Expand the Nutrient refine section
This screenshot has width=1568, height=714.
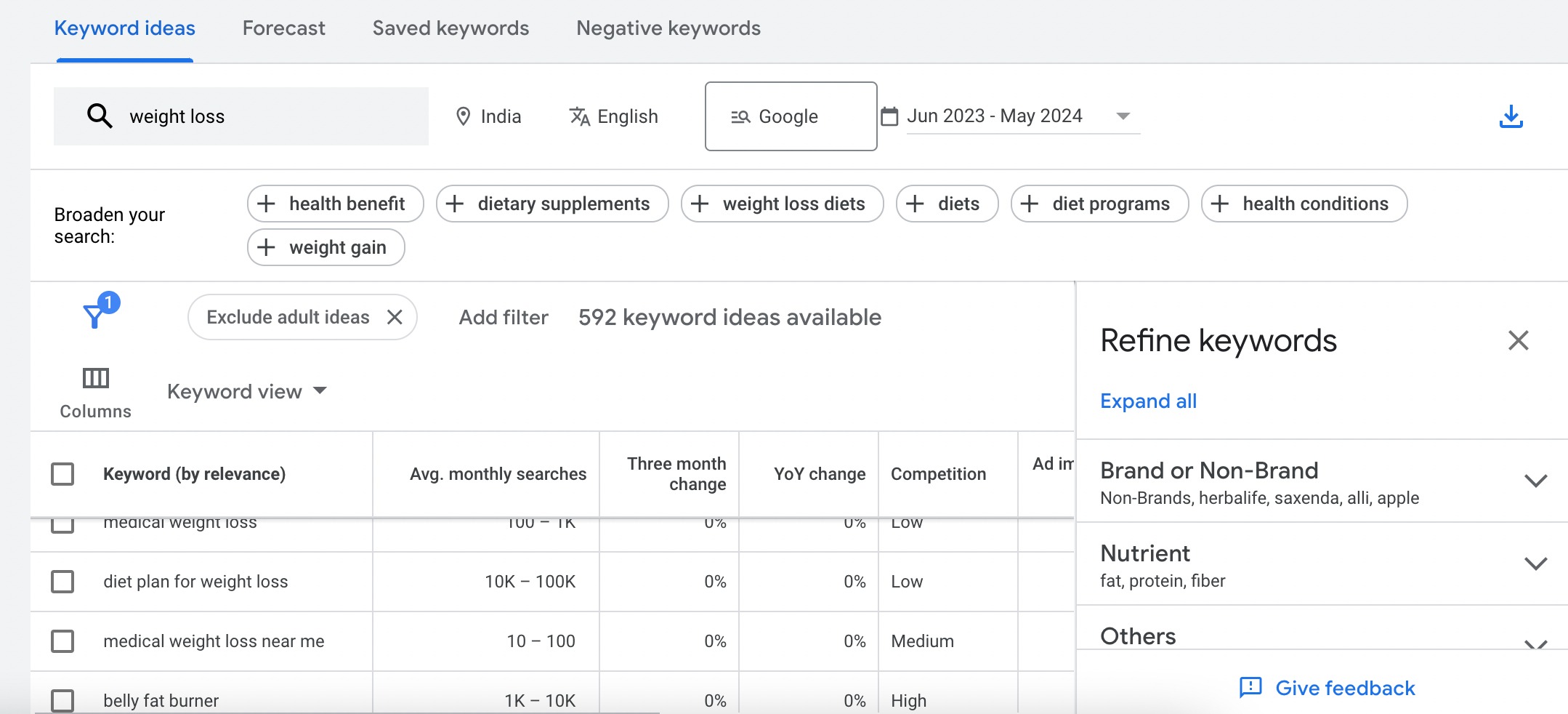tap(1535, 563)
